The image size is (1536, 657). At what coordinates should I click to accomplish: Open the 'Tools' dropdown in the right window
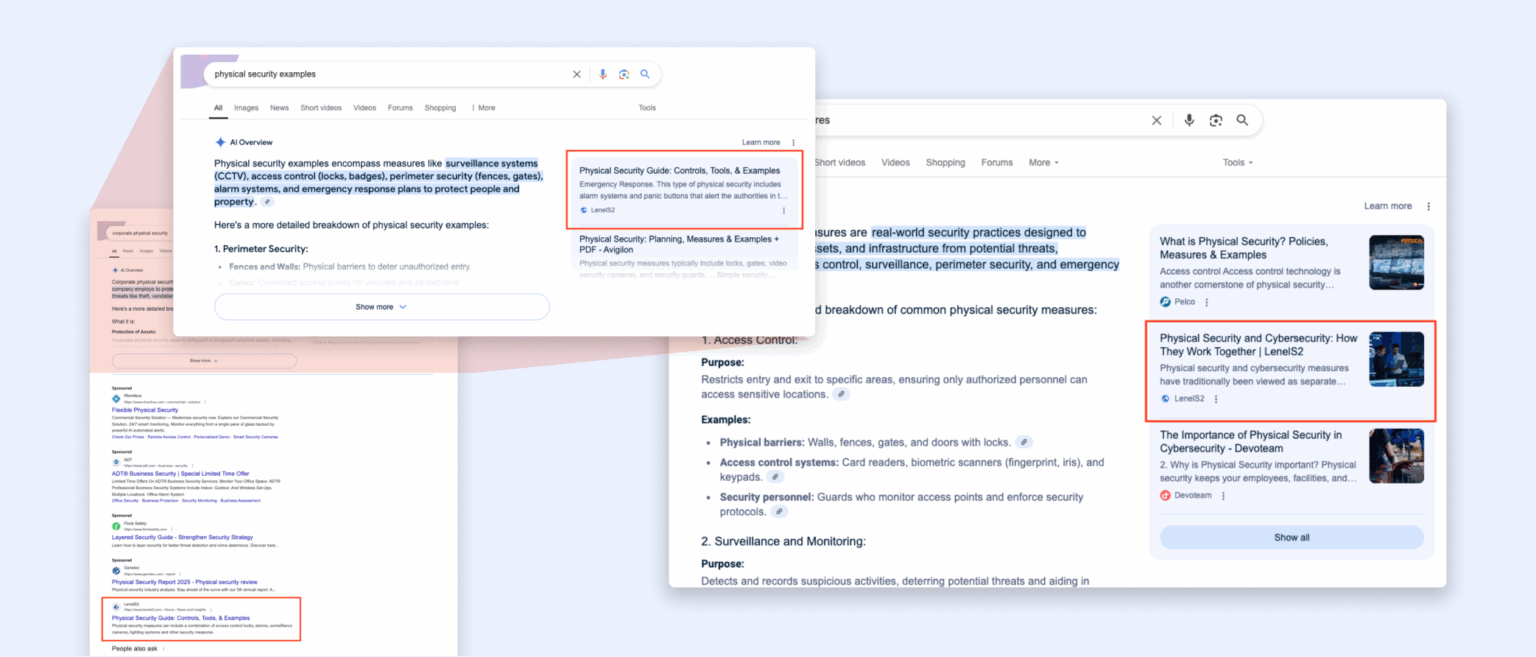[1237, 162]
